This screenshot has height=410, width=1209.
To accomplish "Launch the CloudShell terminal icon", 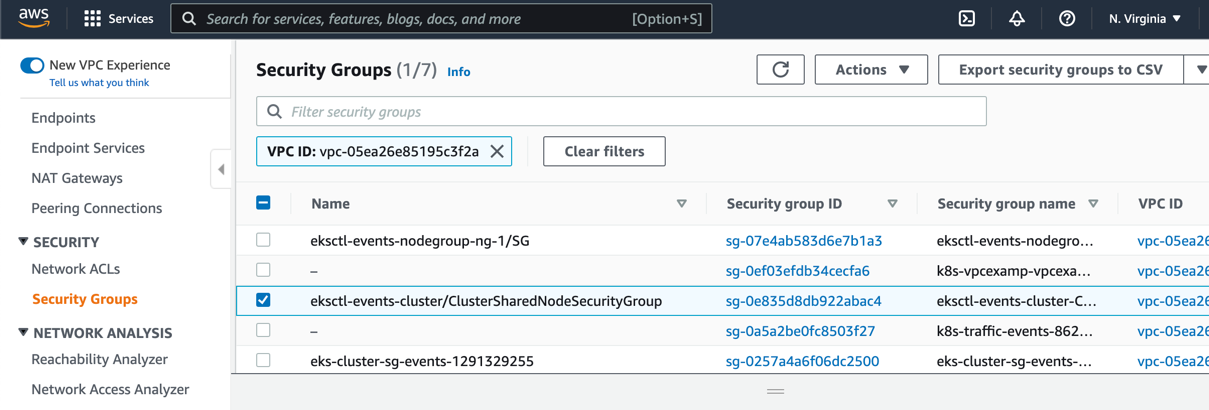I will pyautogui.click(x=967, y=18).
